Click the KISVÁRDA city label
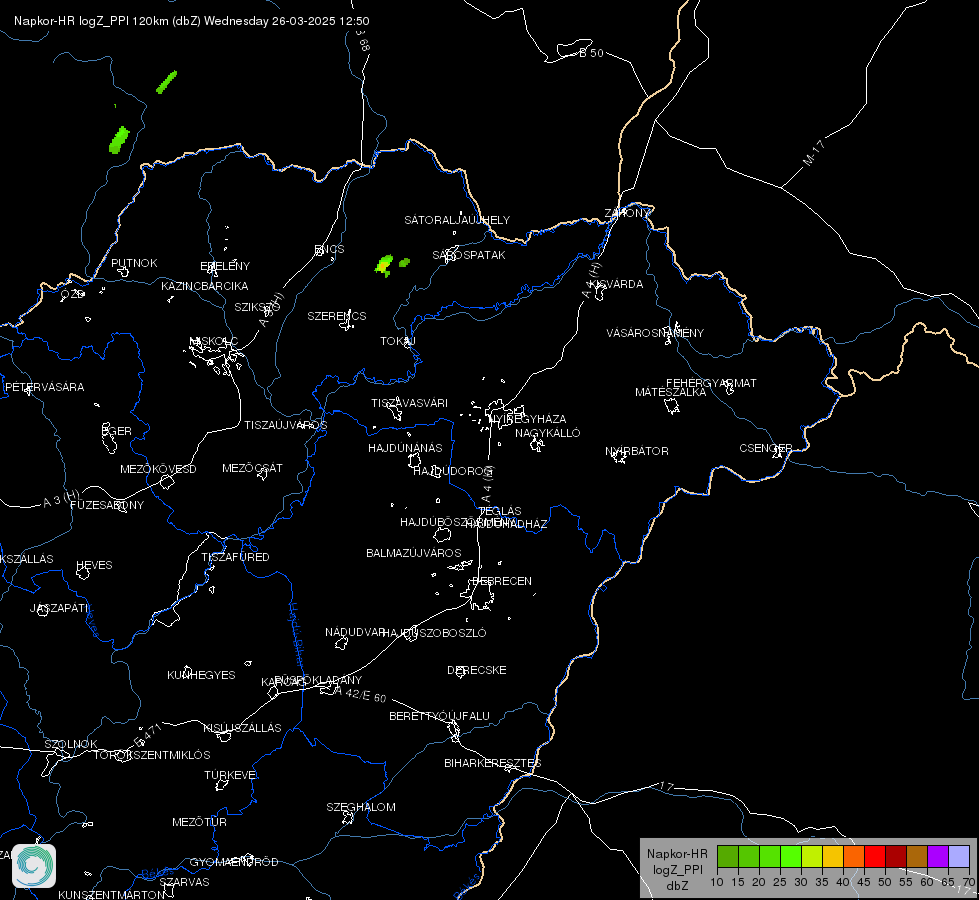 pyautogui.click(x=617, y=284)
